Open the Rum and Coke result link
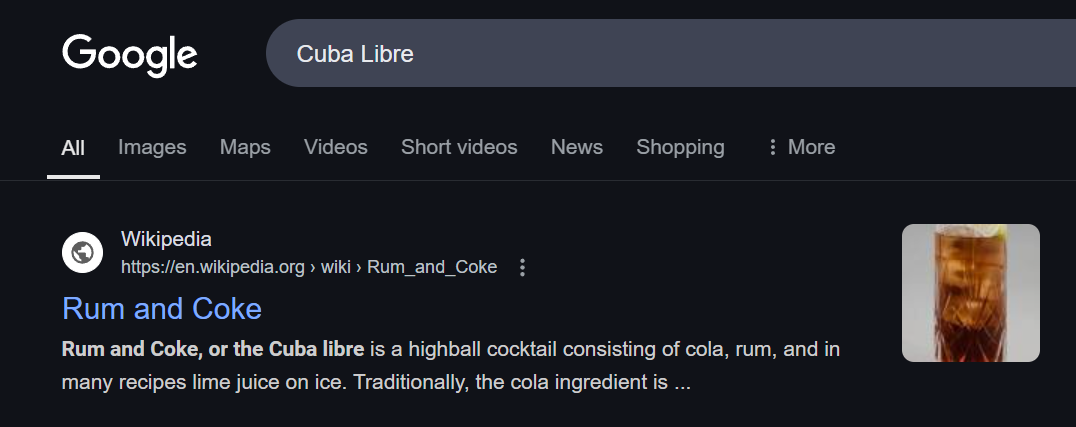1076x427 pixels. click(162, 308)
